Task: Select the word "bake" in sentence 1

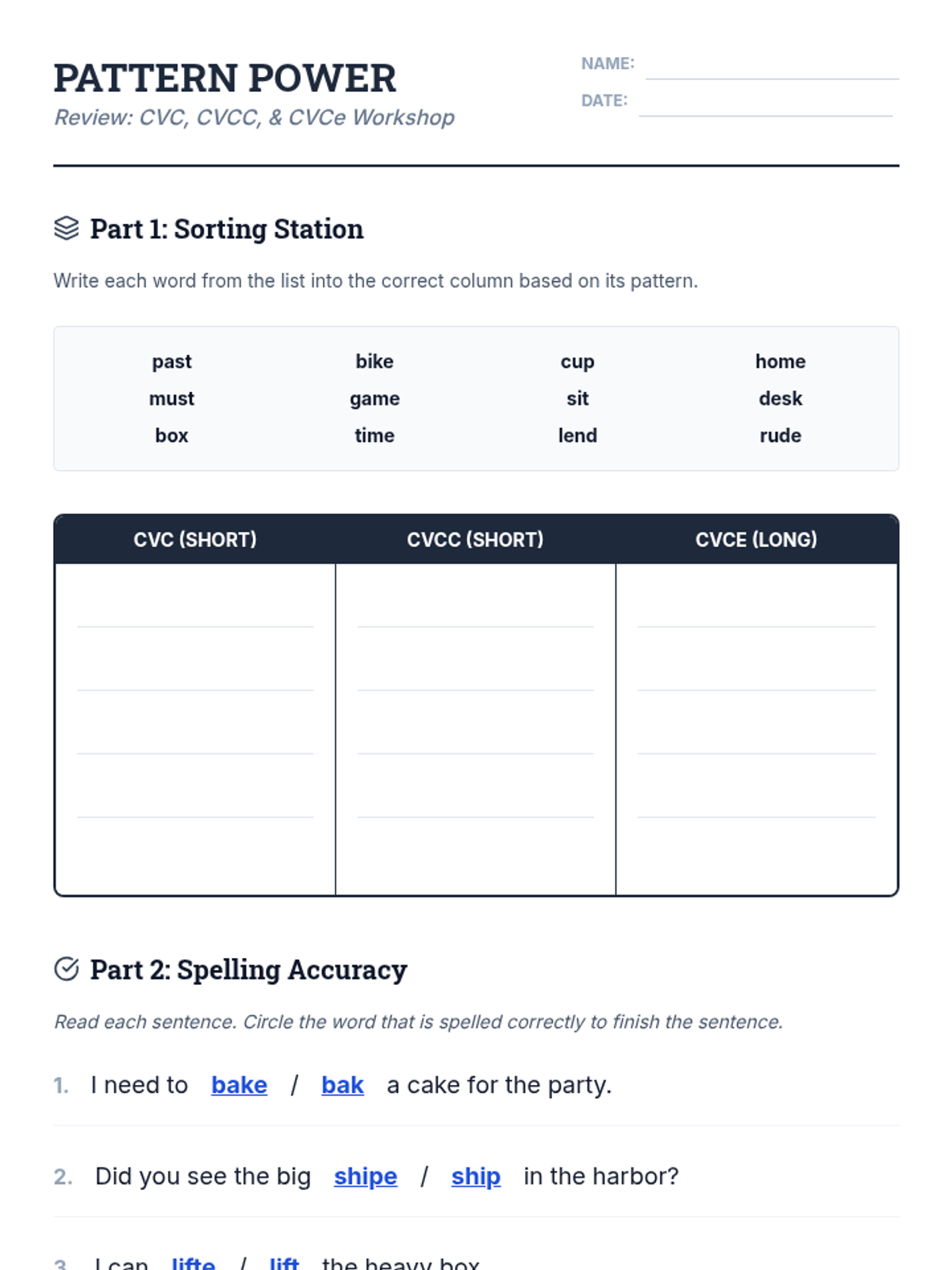Action: tap(239, 1085)
